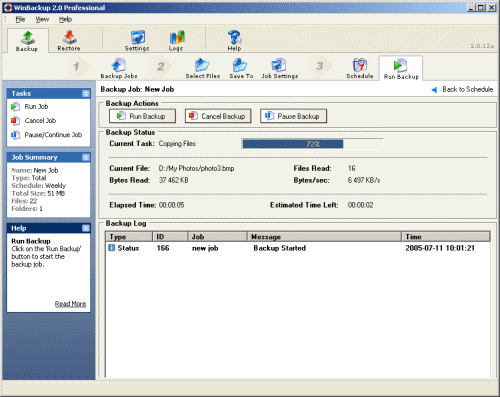500x397 pixels.
Task: Click Bytes/sec value 6 497 KB/s
Action: point(364,180)
